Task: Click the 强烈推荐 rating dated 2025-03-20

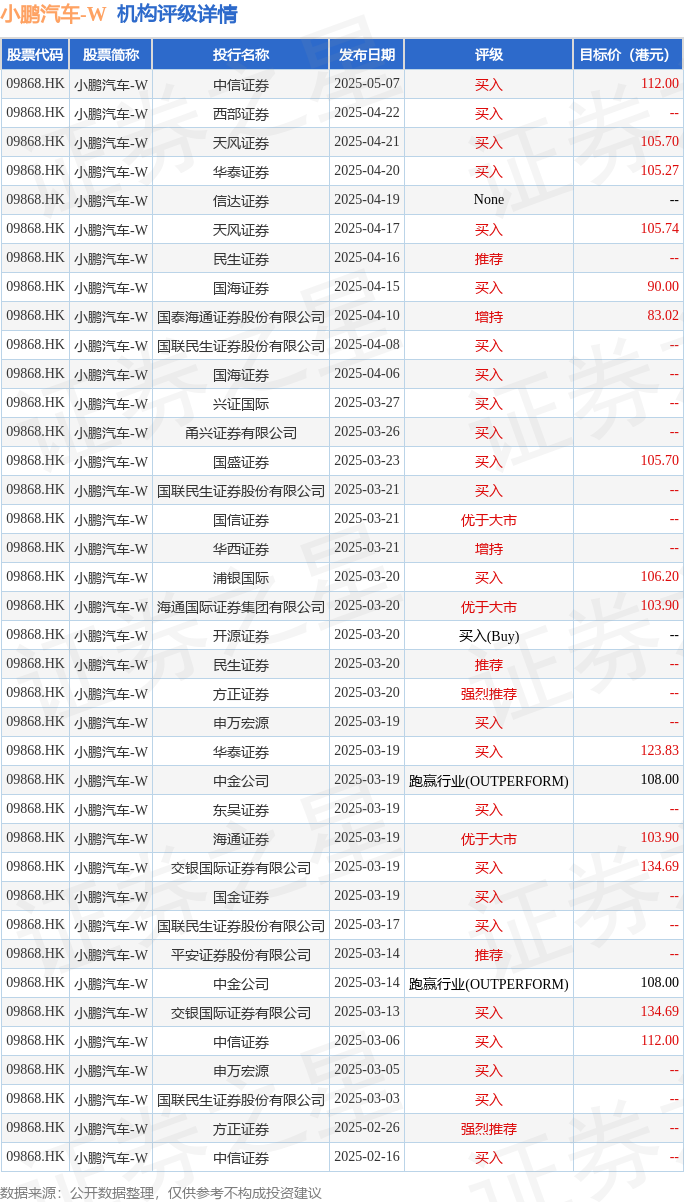Action: click(x=488, y=694)
